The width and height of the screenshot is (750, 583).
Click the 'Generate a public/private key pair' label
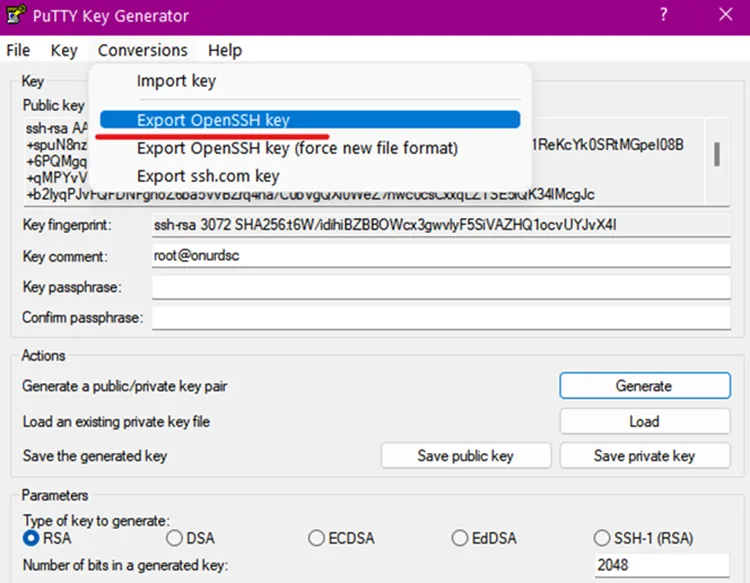pos(124,386)
